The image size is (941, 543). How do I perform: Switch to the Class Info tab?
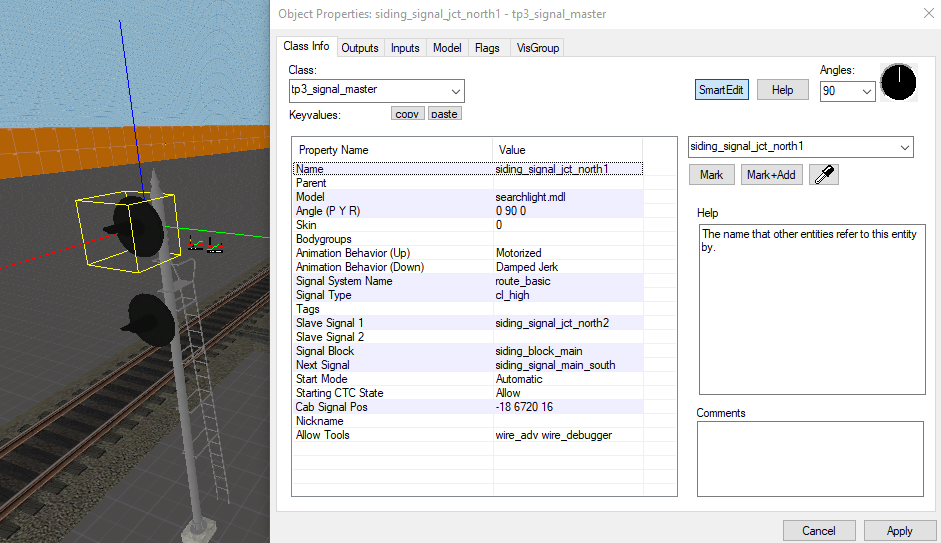[x=306, y=46]
